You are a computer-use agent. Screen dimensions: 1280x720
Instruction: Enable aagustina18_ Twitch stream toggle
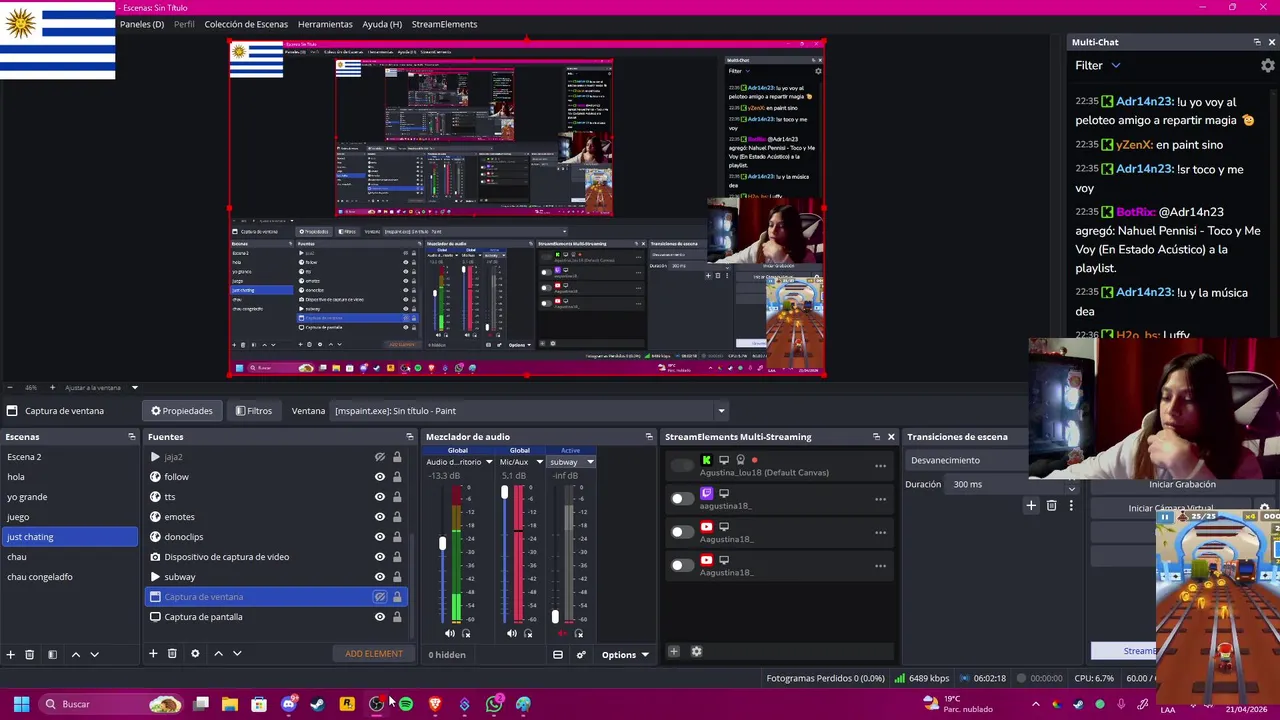681,498
